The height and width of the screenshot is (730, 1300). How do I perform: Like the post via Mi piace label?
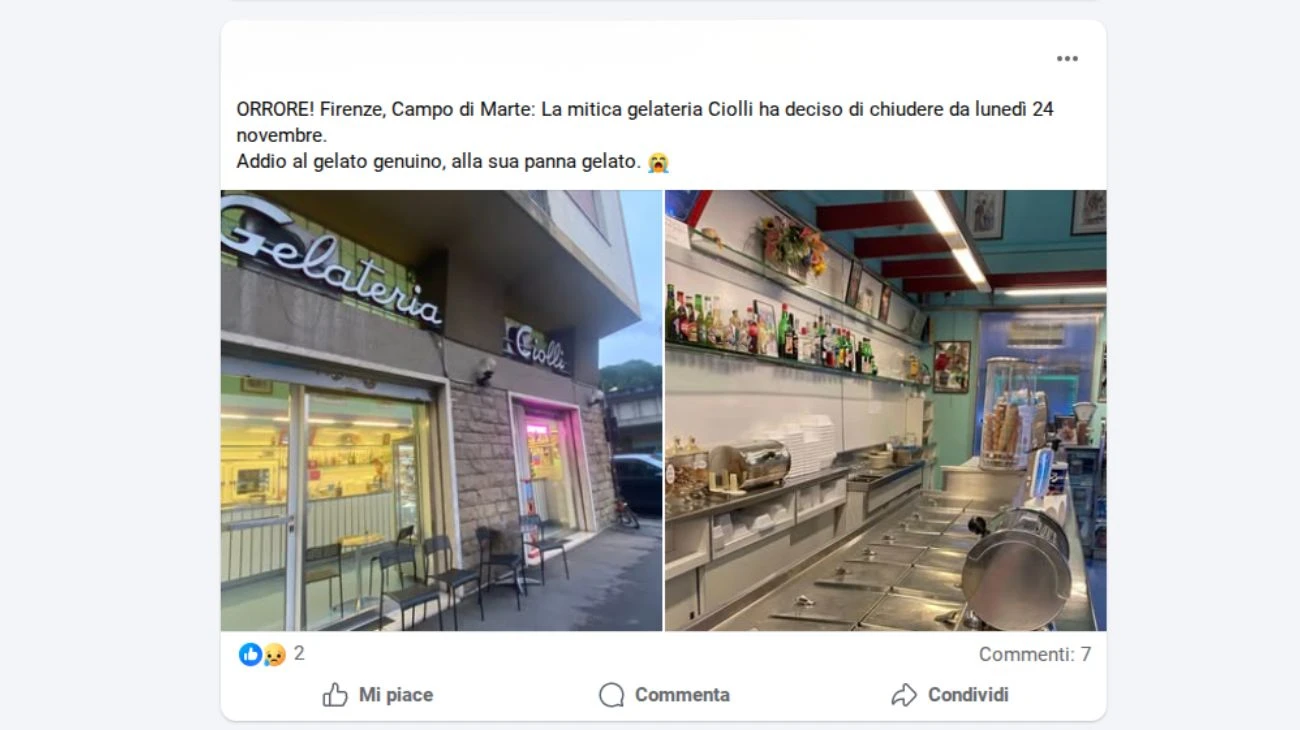coord(396,695)
